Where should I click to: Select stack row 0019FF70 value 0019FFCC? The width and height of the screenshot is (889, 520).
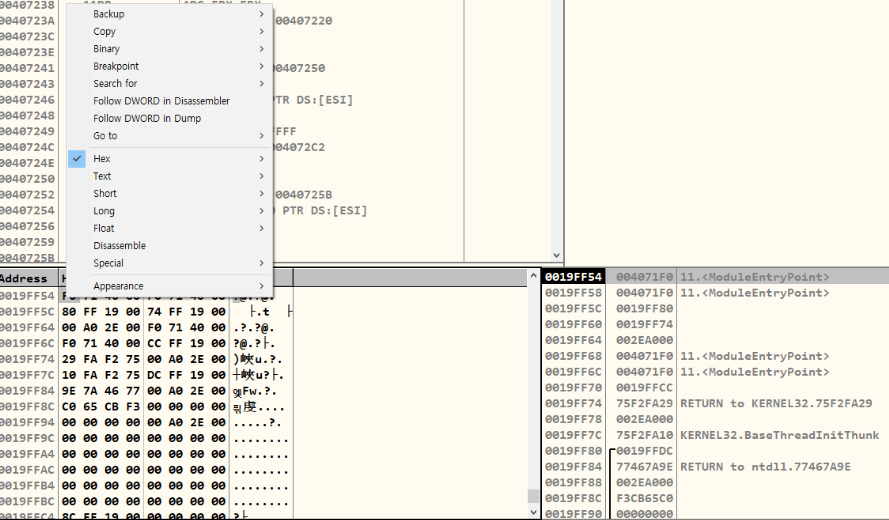point(645,388)
